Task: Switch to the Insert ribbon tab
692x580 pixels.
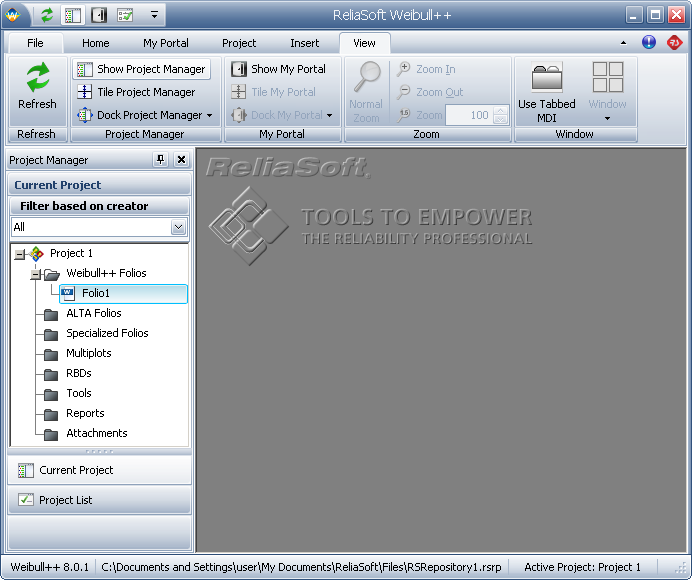Action: [304, 43]
